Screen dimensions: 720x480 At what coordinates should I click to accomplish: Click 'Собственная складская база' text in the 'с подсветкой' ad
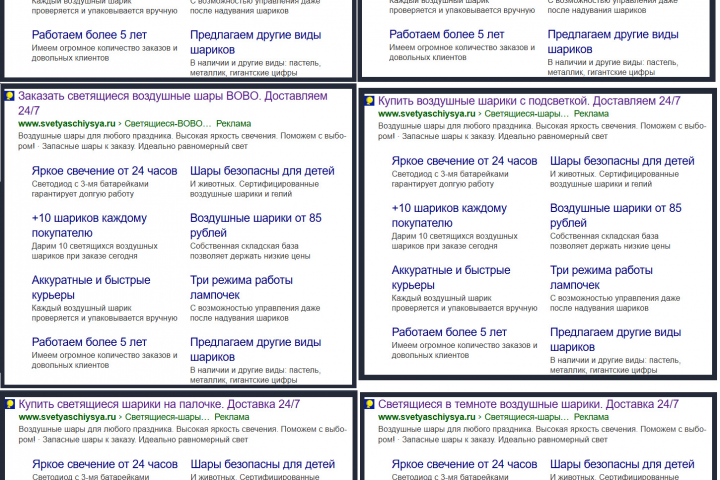coord(610,241)
